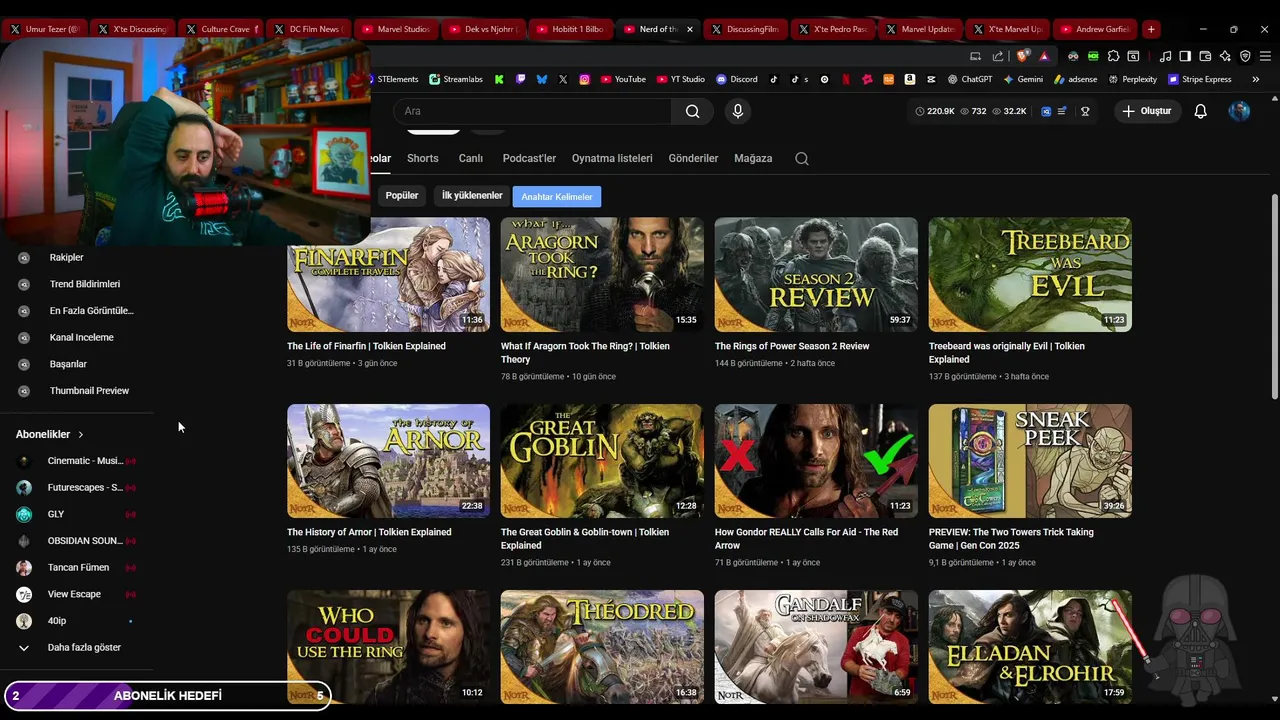Open Trend Bildirimleri sidebar item
The width and height of the screenshot is (1280, 720).
tap(84, 284)
